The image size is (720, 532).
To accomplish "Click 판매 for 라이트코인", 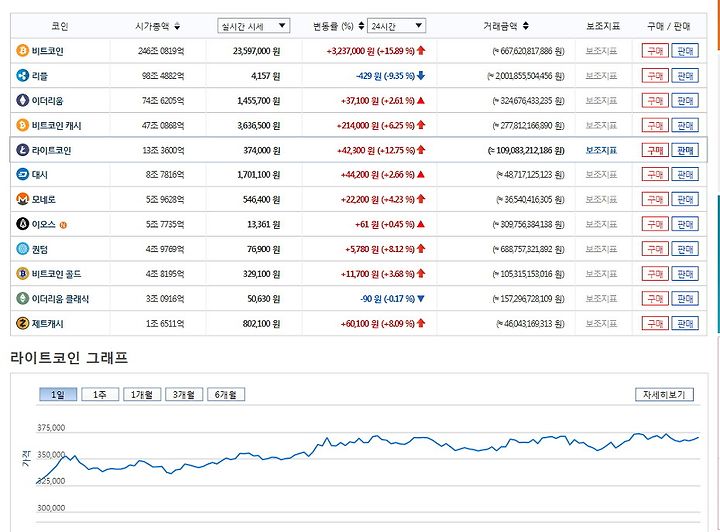I will click(x=685, y=150).
